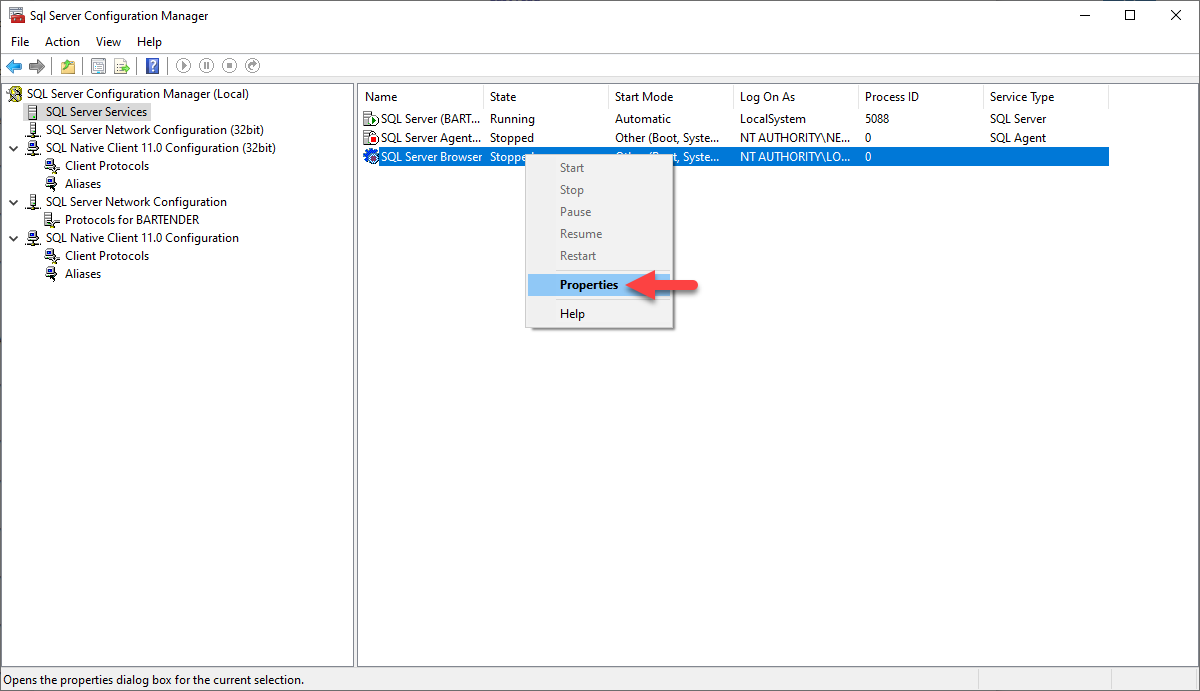
Task: Click the Pause Service toolbar icon
Action: click(x=206, y=66)
